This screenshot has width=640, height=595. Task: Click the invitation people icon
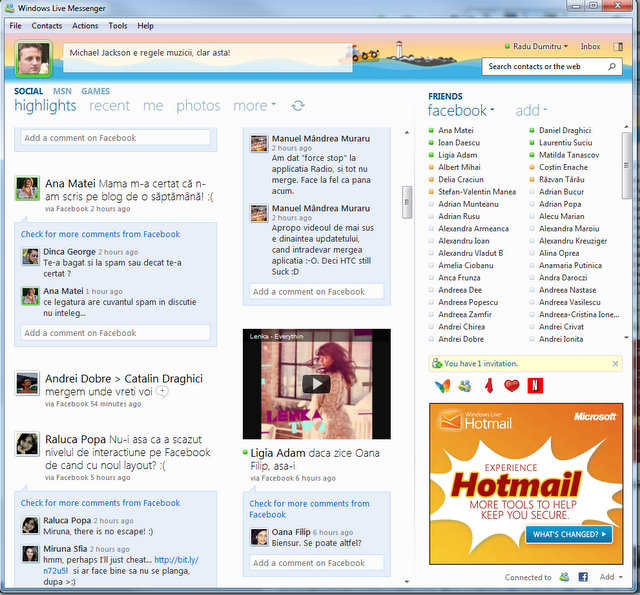tap(437, 363)
